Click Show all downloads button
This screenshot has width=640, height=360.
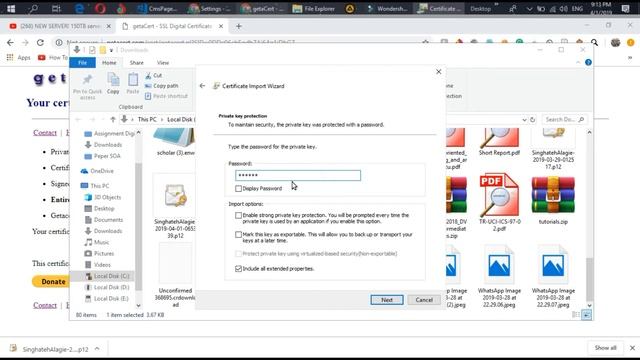pos(605,348)
